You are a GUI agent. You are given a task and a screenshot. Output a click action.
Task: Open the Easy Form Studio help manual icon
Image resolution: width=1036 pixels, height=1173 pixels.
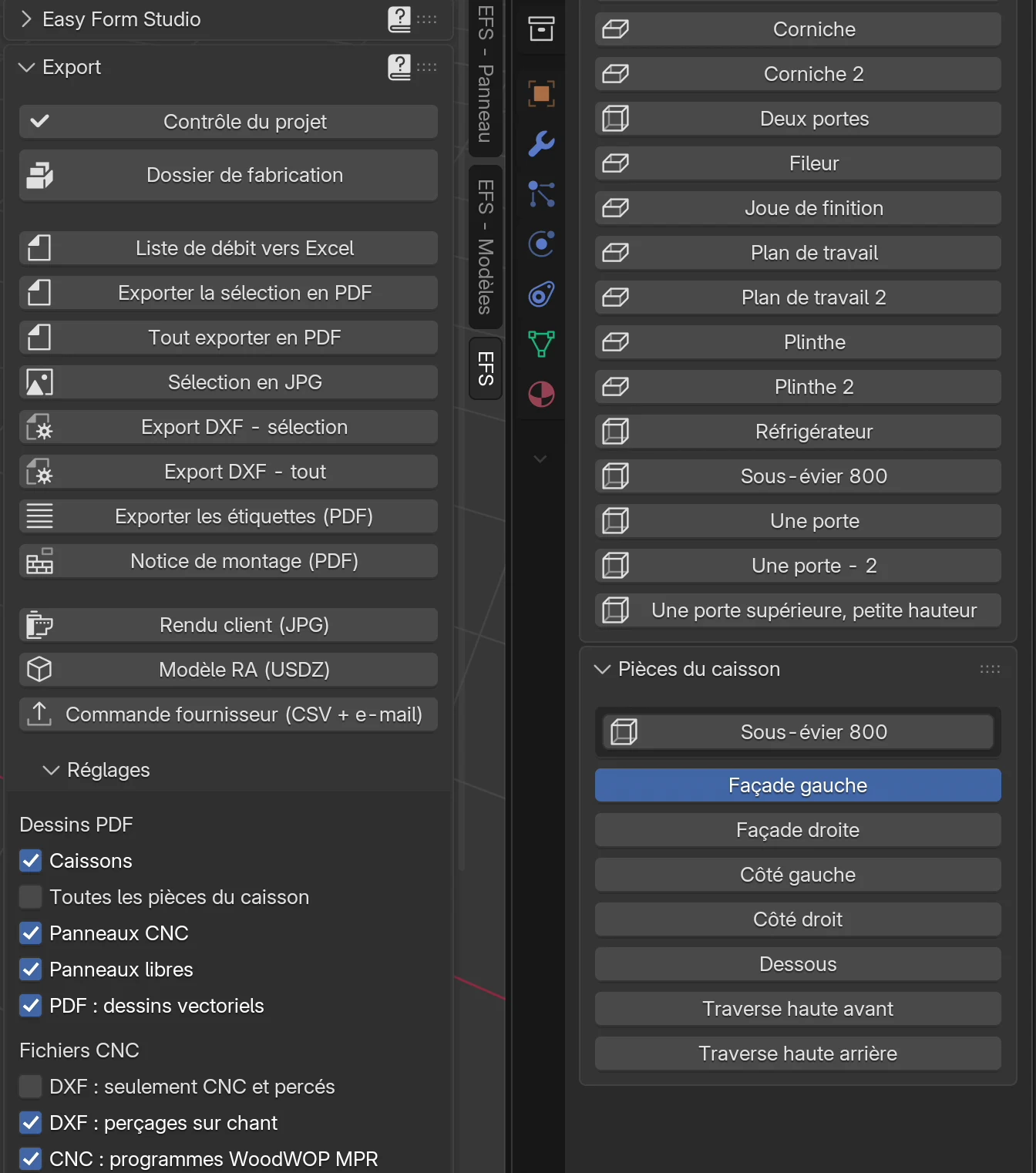[x=399, y=19]
